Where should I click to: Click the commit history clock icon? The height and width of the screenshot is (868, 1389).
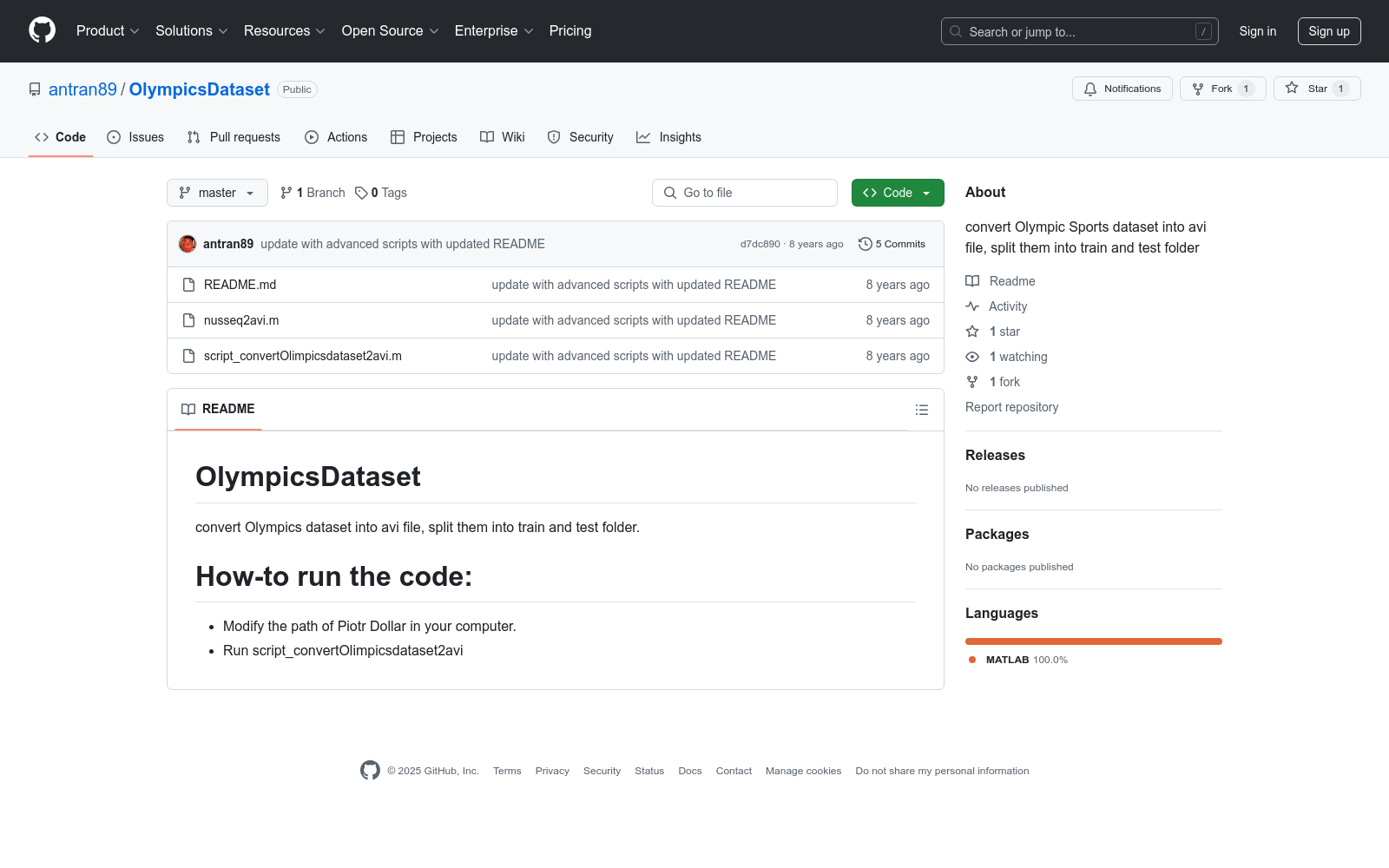point(865,244)
